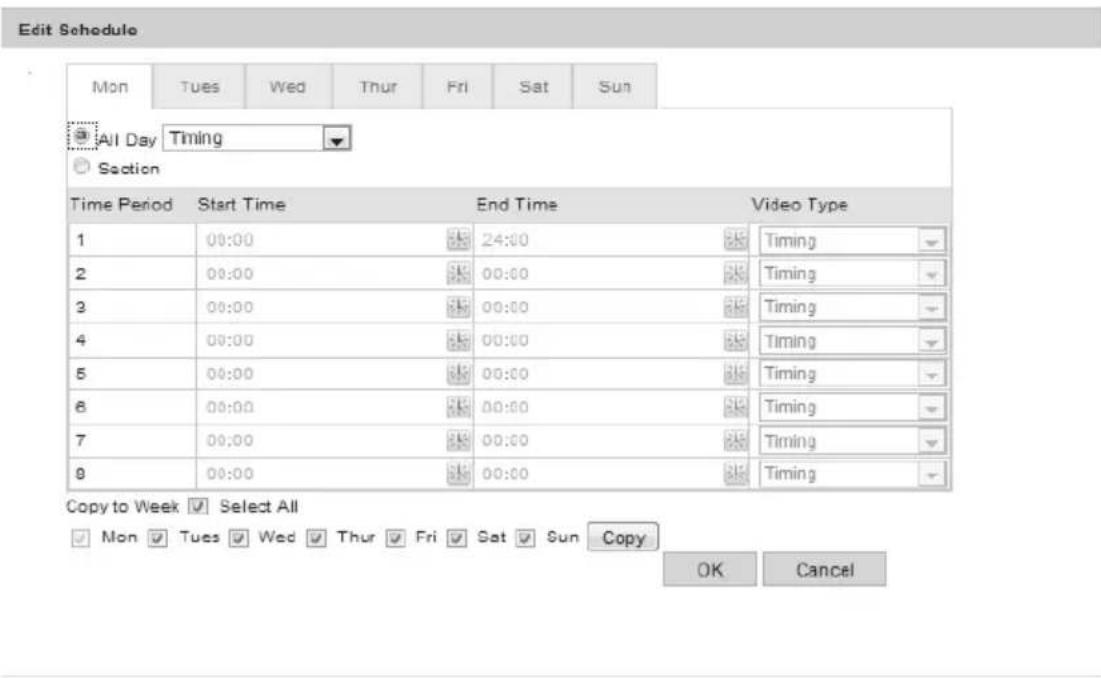This screenshot has height=678, width=1101.
Task: Open time picker for period 3 end time
Action: 735,307
